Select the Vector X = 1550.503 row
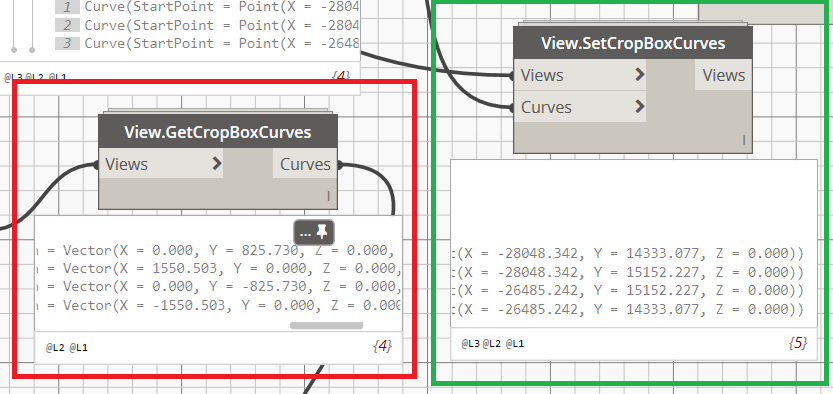833x394 pixels. click(x=218, y=269)
